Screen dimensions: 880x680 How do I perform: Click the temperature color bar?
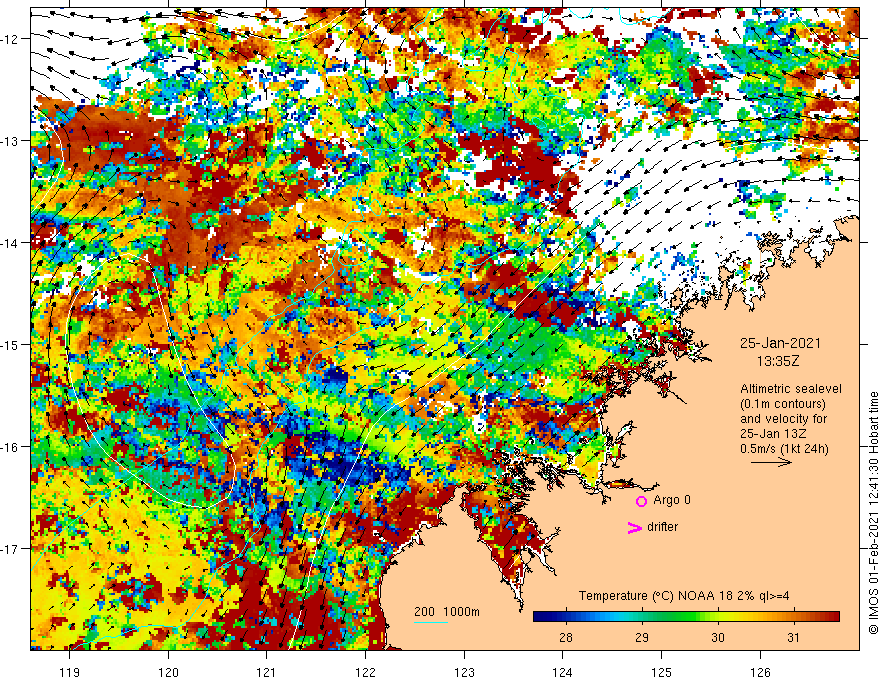686,616
